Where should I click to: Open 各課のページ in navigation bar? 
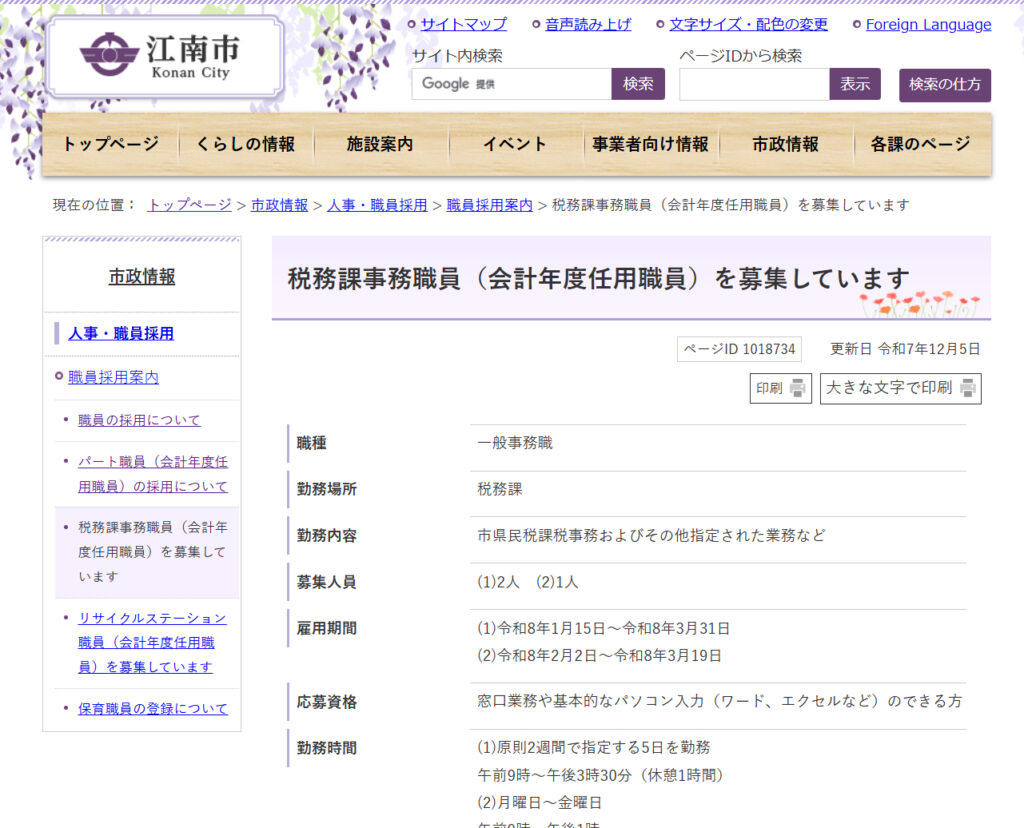tap(920, 144)
